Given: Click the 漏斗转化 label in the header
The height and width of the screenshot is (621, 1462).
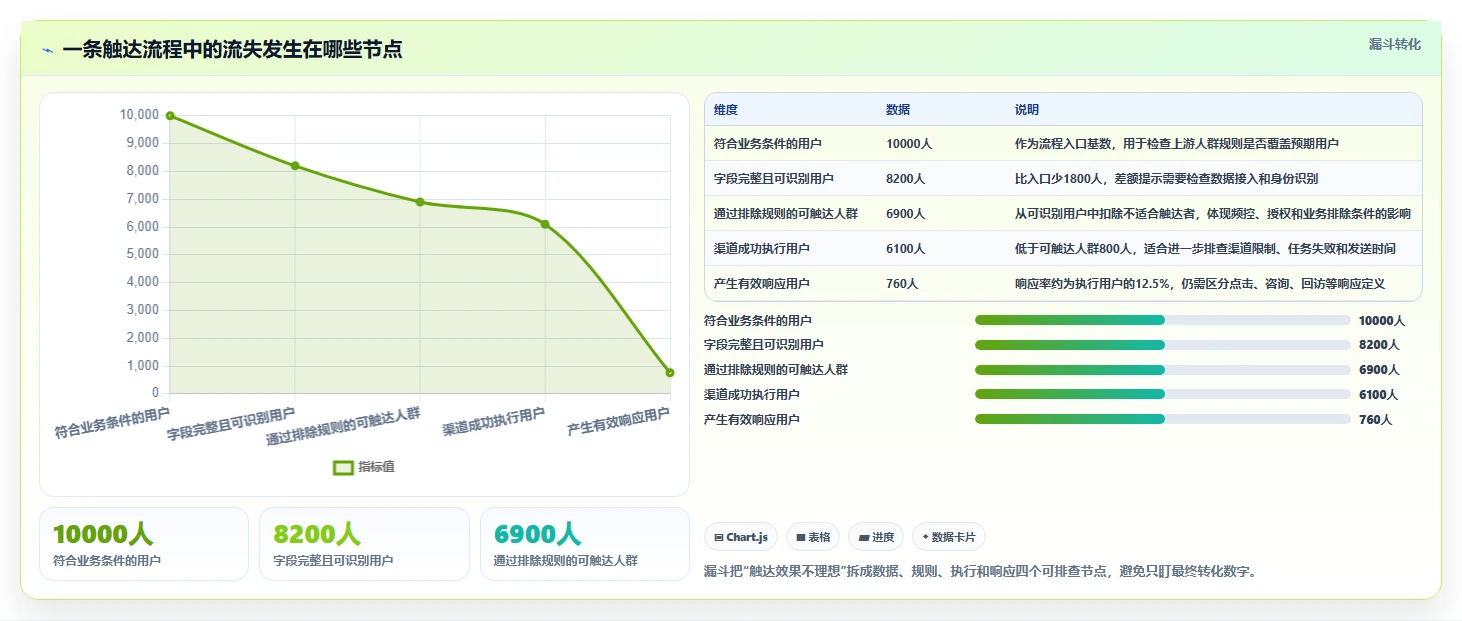Looking at the screenshot, I should pos(1394,44).
